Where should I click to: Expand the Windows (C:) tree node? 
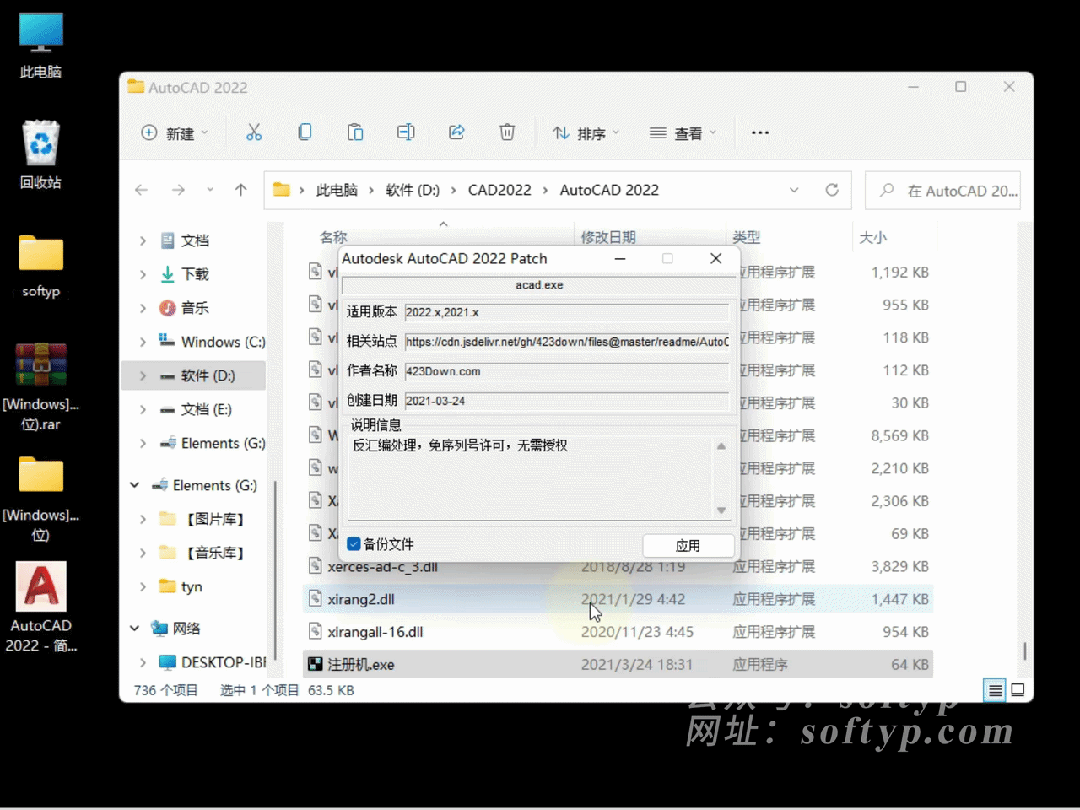(x=143, y=342)
